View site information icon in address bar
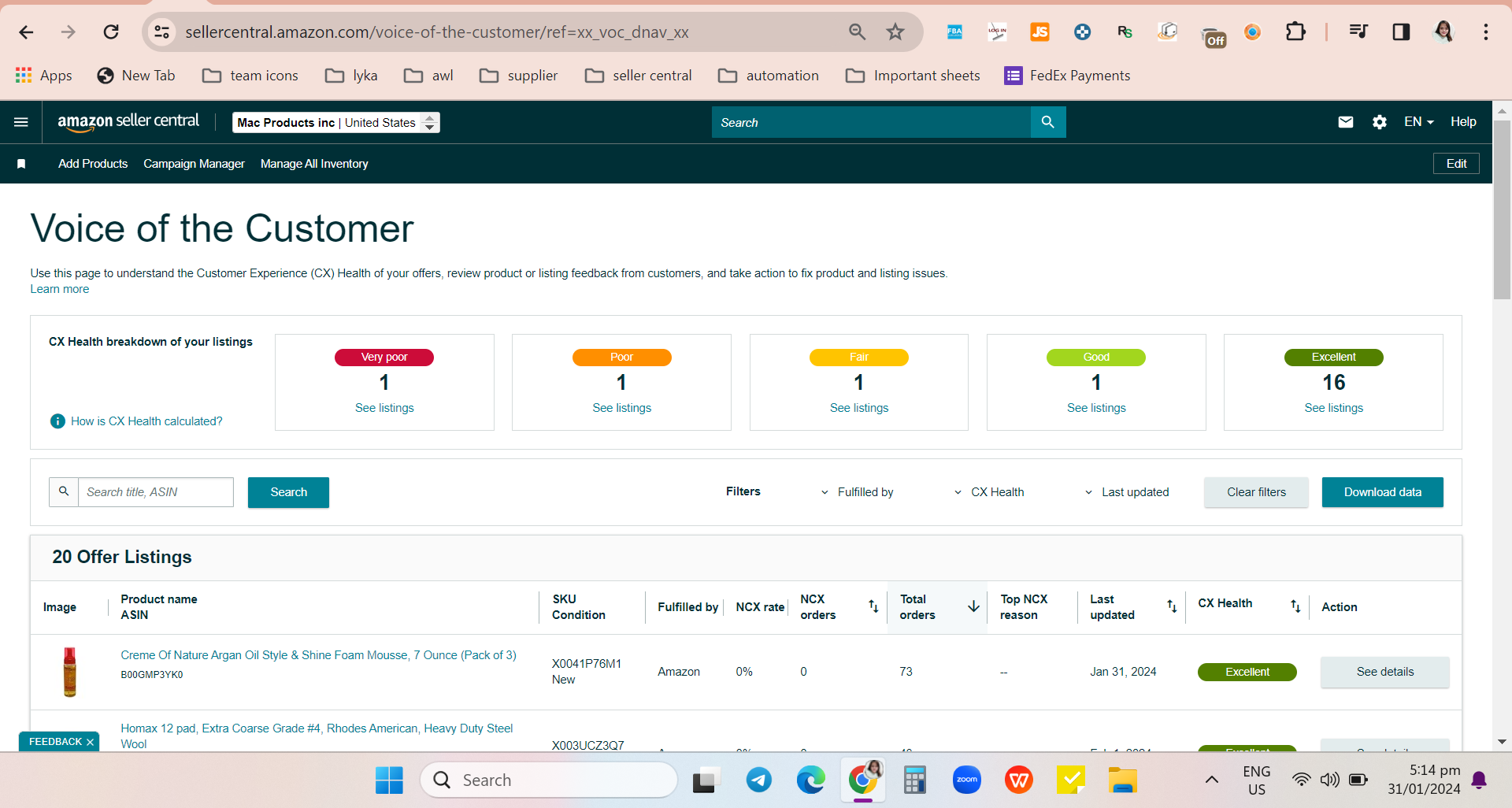The height and width of the screenshot is (808, 1512). [161, 32]
